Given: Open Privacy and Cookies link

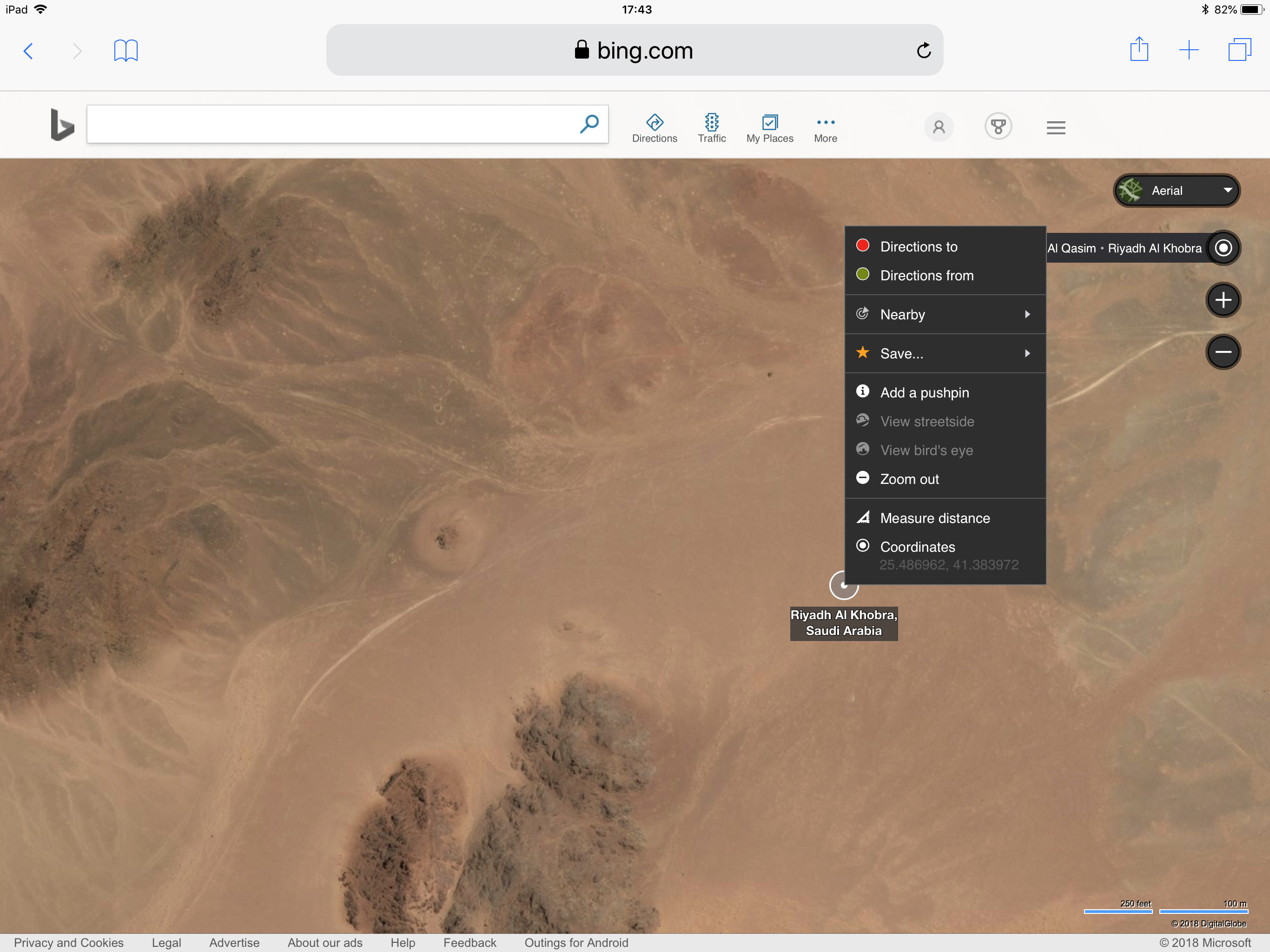Looking at the screenshot, I should click(x=68, y=942).
